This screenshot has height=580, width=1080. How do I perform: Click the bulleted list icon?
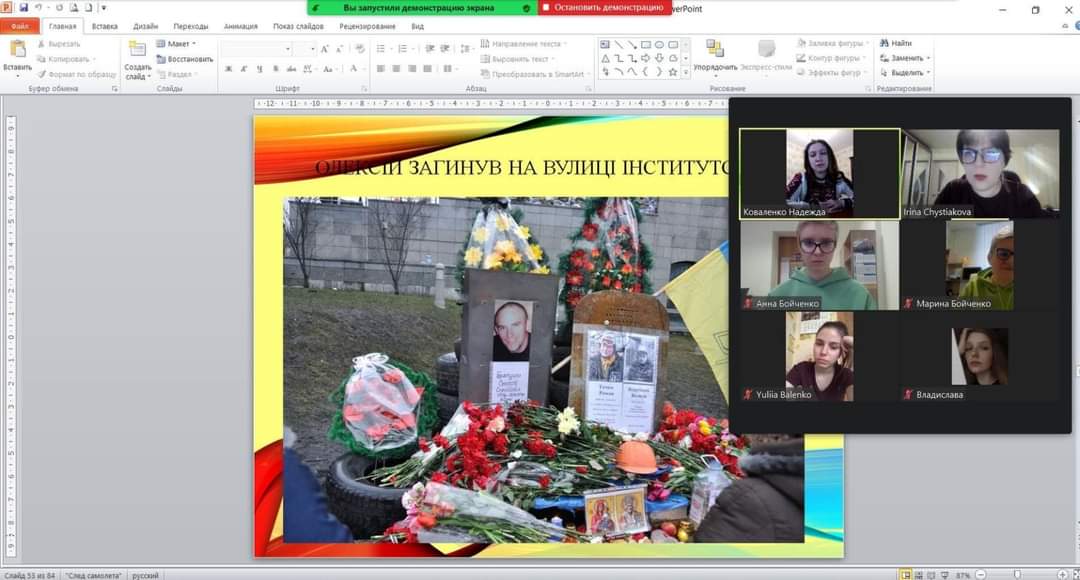(x=381, y=48)
